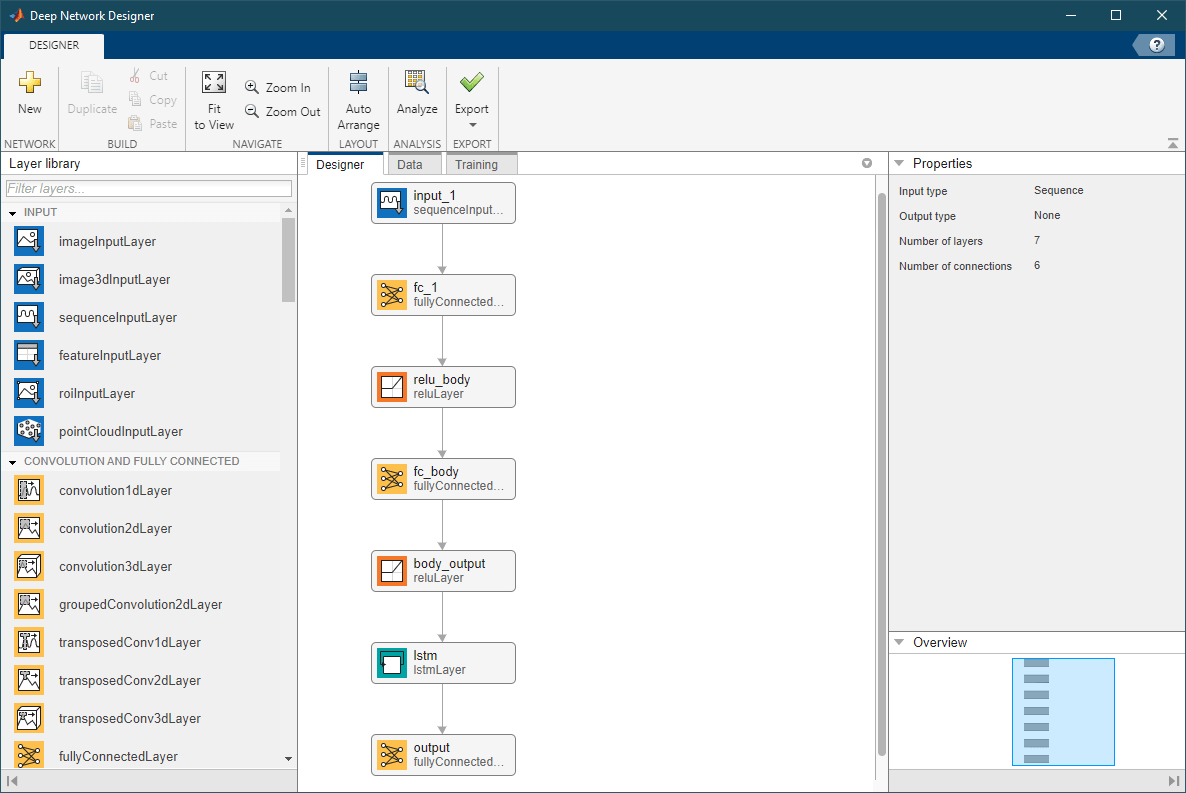Screen dimensions: 1186x793
Task: Click the Auto Arrange icon
Action: (x=359, y=82)
